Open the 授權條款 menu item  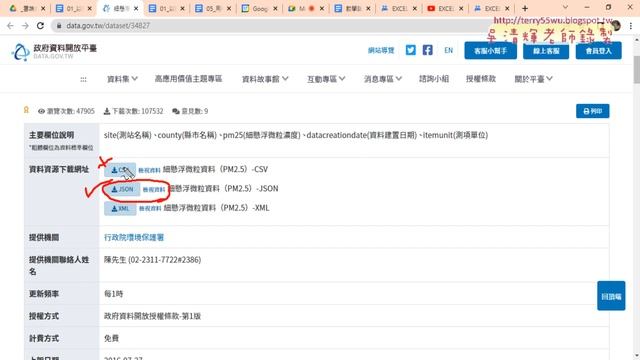click(x=481, y=79)
